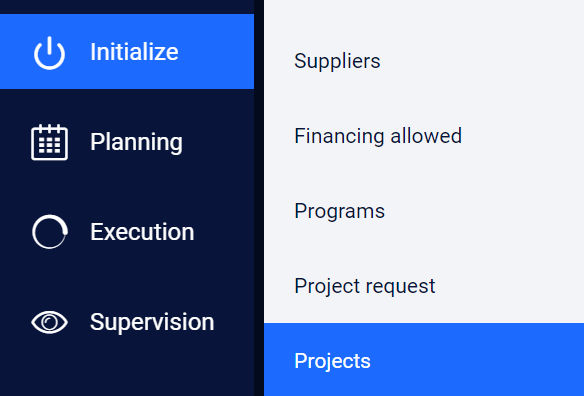Select the Financing allowed entry

[378, 136]
